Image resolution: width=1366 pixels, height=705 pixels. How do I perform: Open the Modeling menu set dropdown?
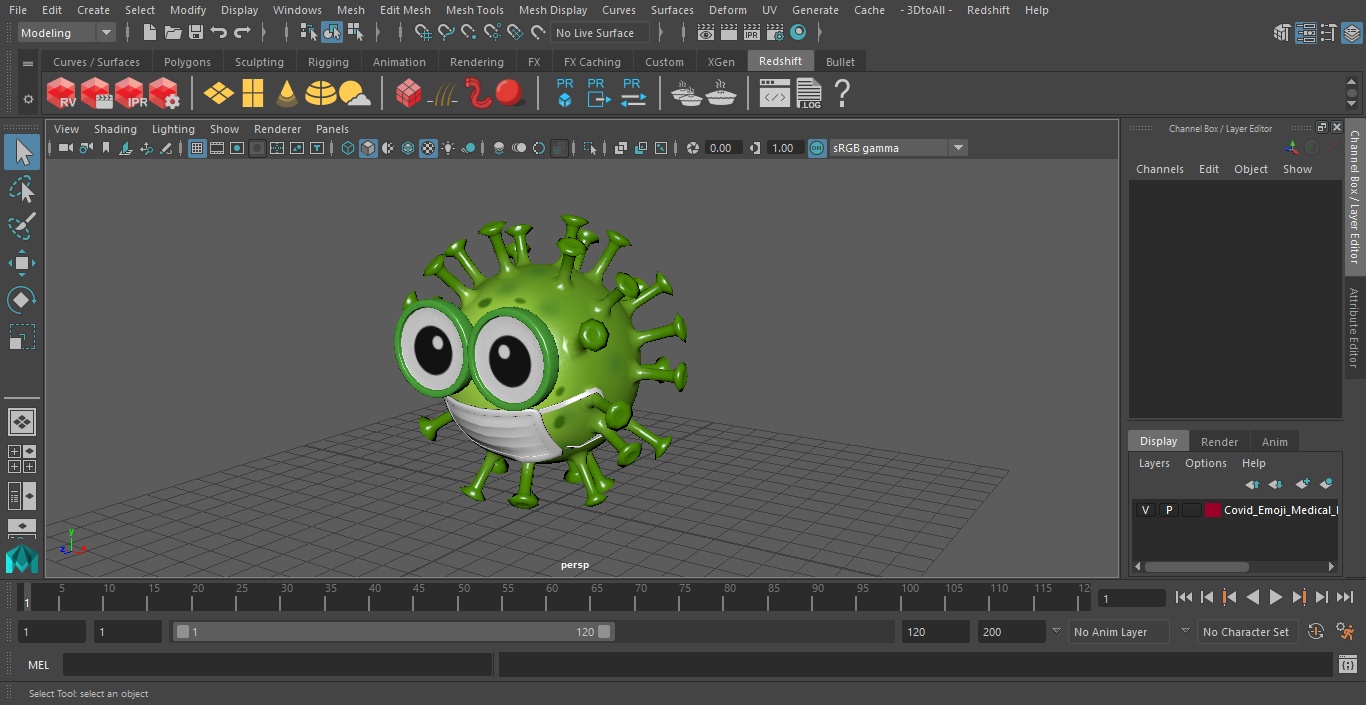[x=67, y=33]
